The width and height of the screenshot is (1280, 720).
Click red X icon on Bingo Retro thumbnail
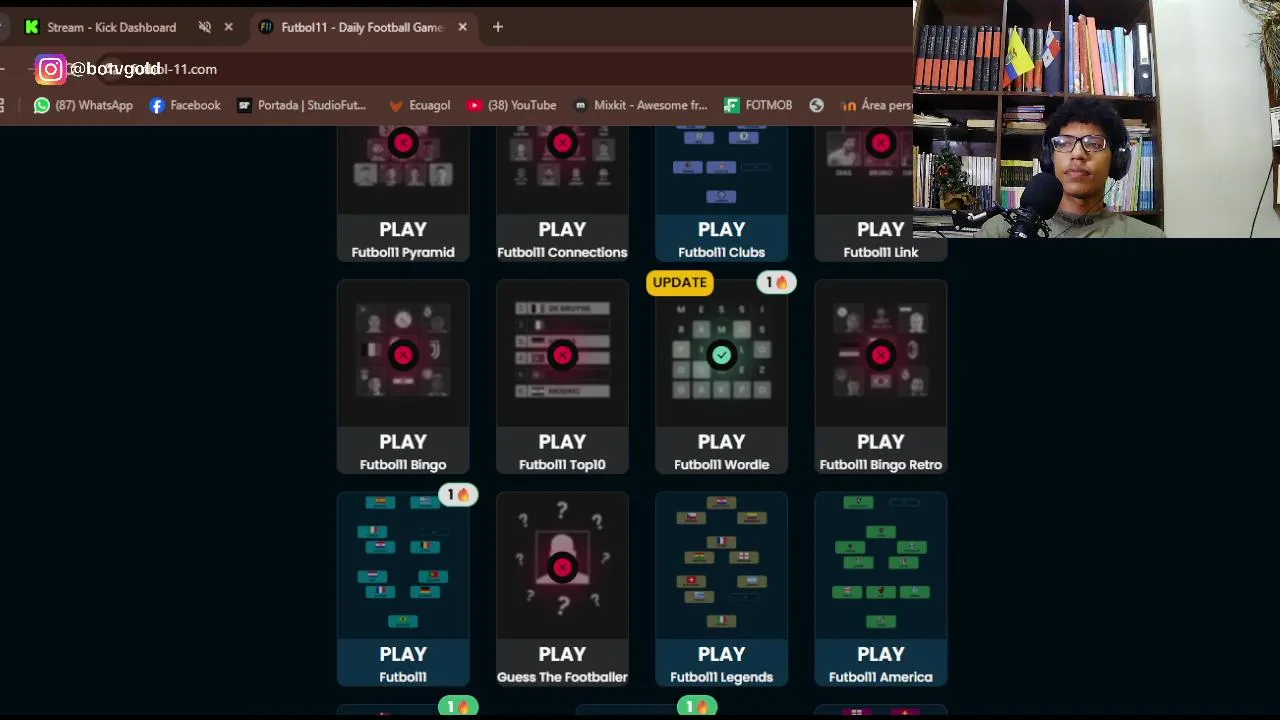coord(880,355)
